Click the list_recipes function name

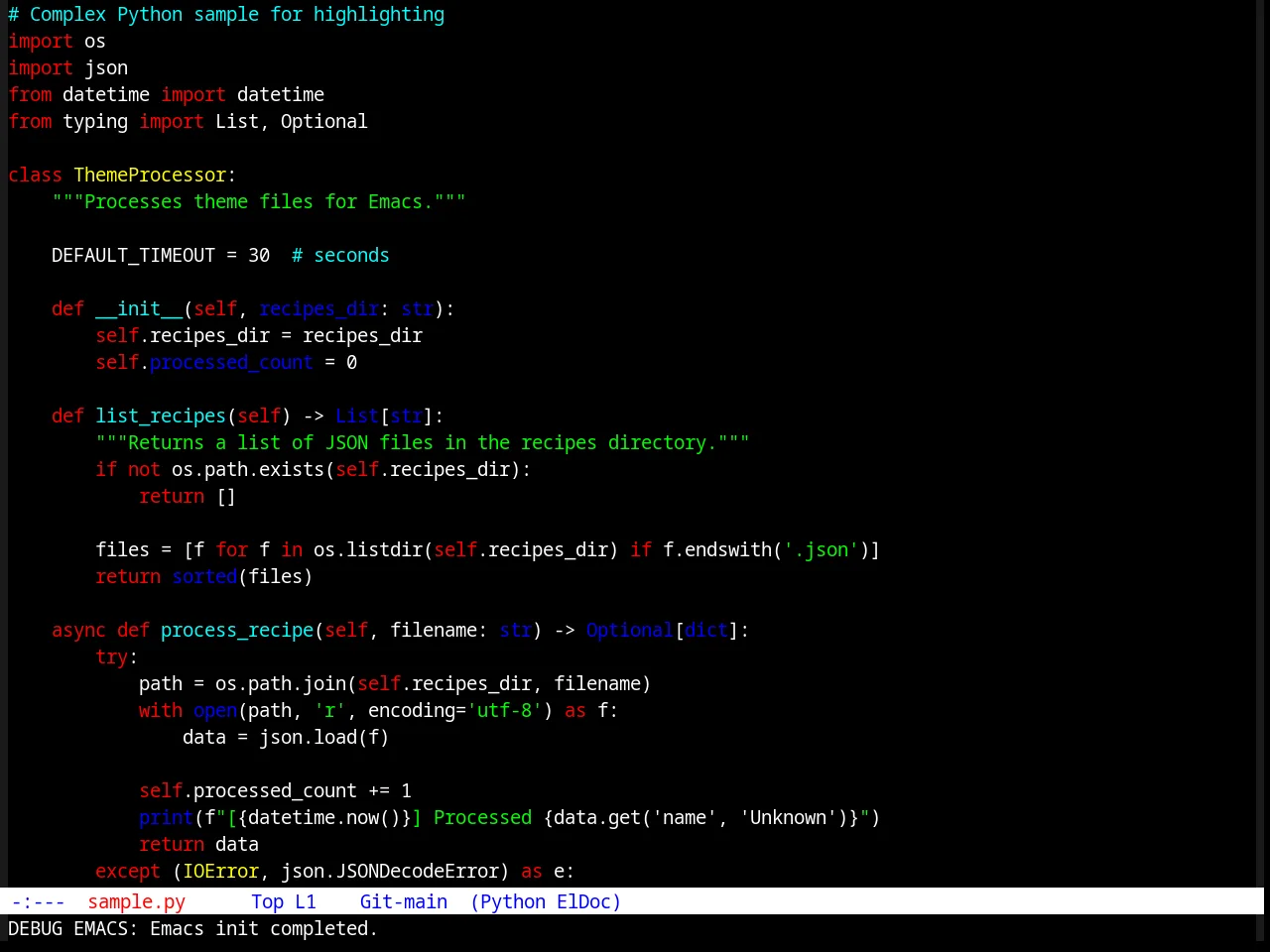pyautogui.click(x=161, y=416)
